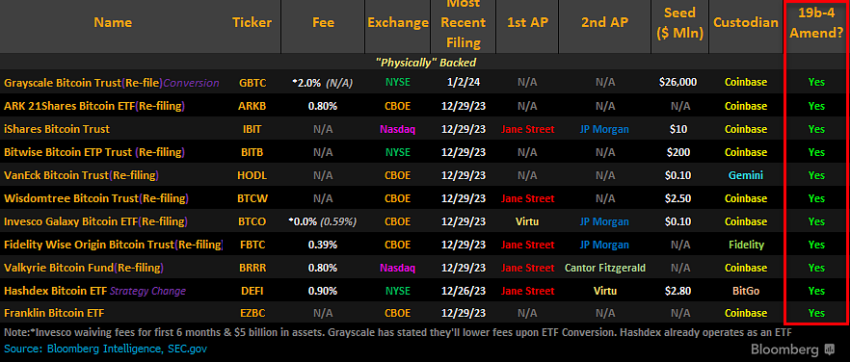This screenshot has height=362, width=850.
Task: Select Bitwise Bitcoin ETP Trust row name
Action: pyautogui.click(x=94, y=152)
